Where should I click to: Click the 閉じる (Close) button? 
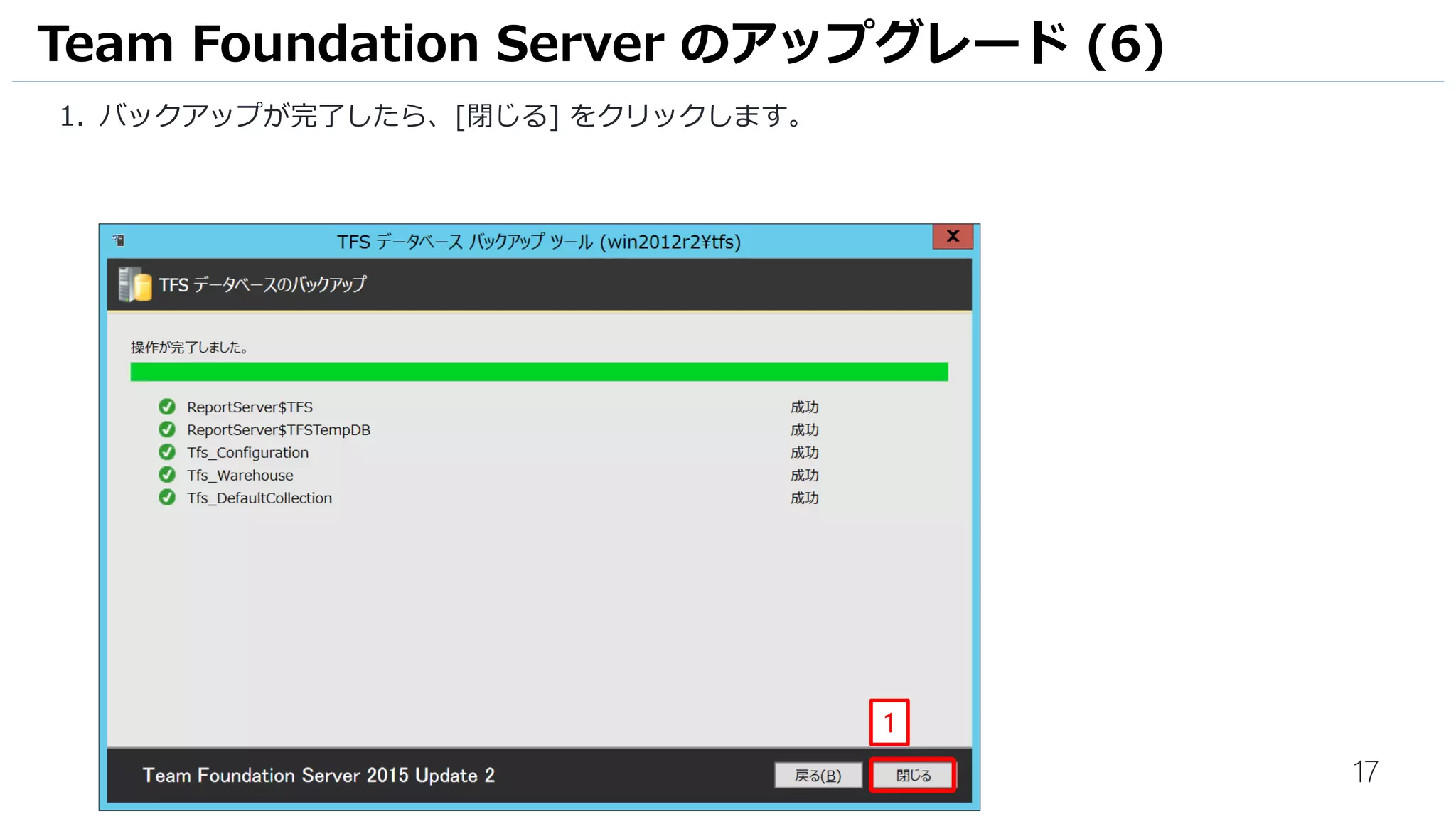[x=913, y=775]
